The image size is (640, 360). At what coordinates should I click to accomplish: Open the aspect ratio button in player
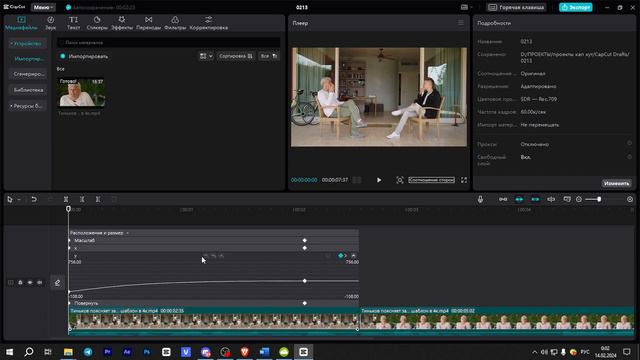coord(431,180)
